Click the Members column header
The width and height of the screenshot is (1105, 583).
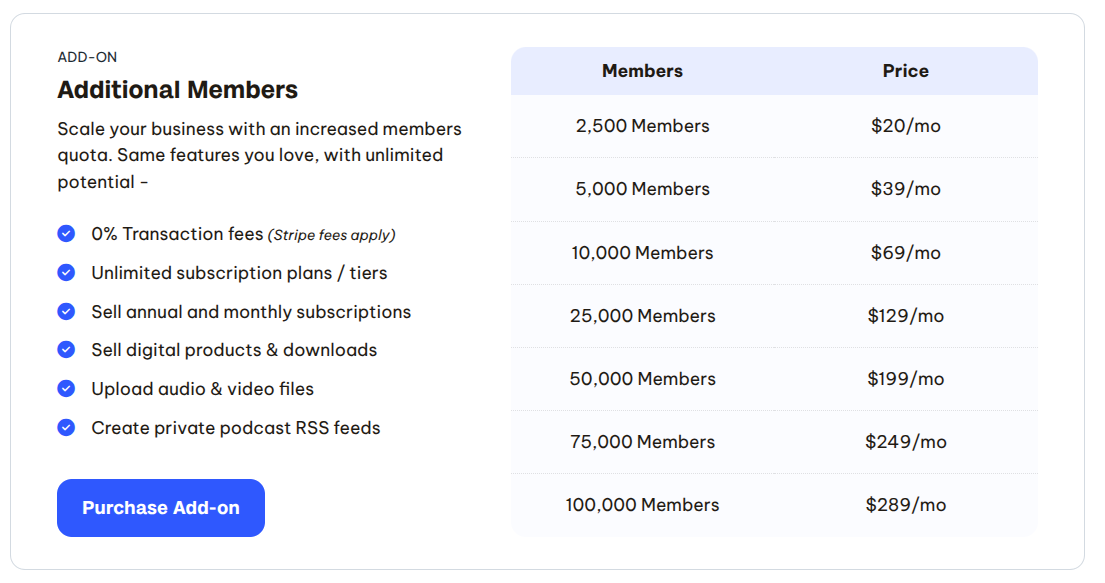pyautogui.click(x=642, y=71)
